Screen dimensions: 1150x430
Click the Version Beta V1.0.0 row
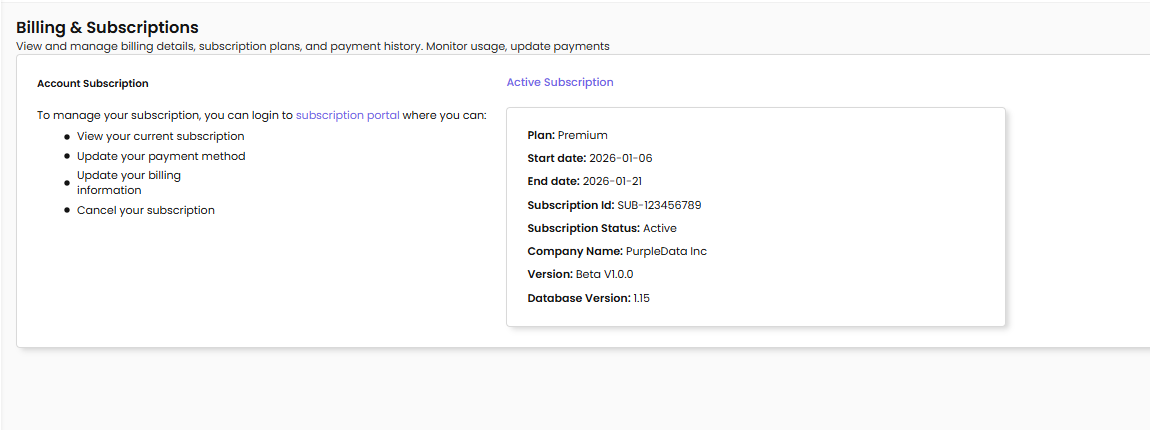click(580, 274)
